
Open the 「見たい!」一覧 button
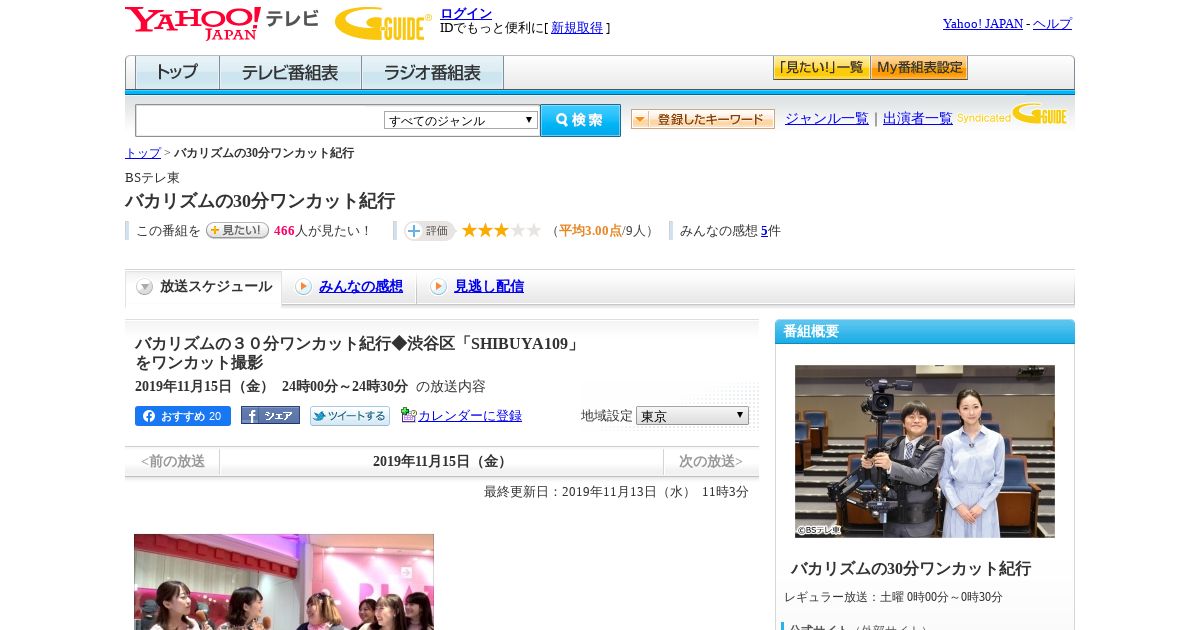tap(821, 68)
